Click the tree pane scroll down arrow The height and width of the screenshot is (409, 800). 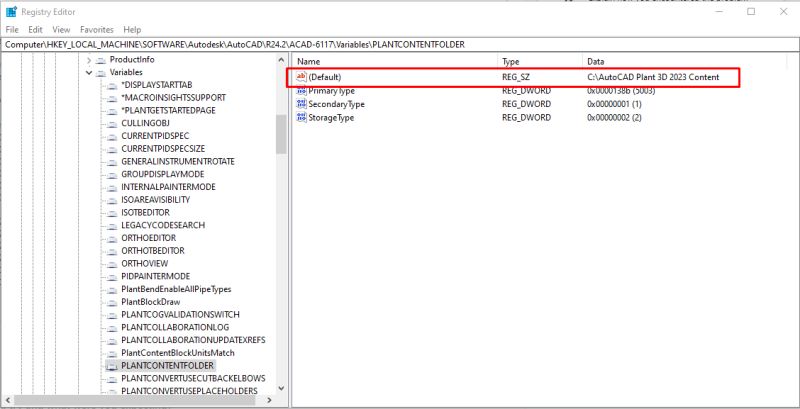pyautogui.click(x=281, y=388)
